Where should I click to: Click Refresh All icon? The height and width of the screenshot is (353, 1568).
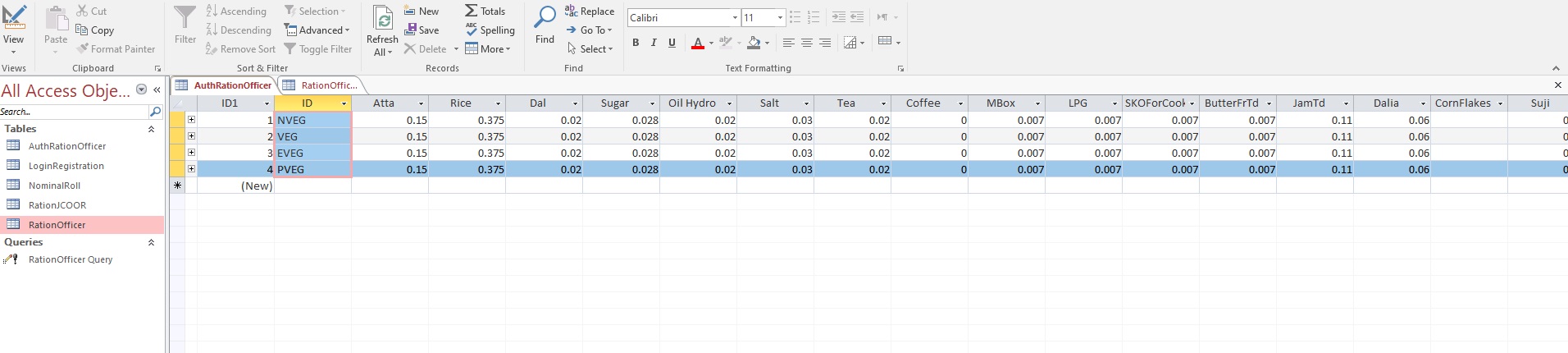point(382,18)
